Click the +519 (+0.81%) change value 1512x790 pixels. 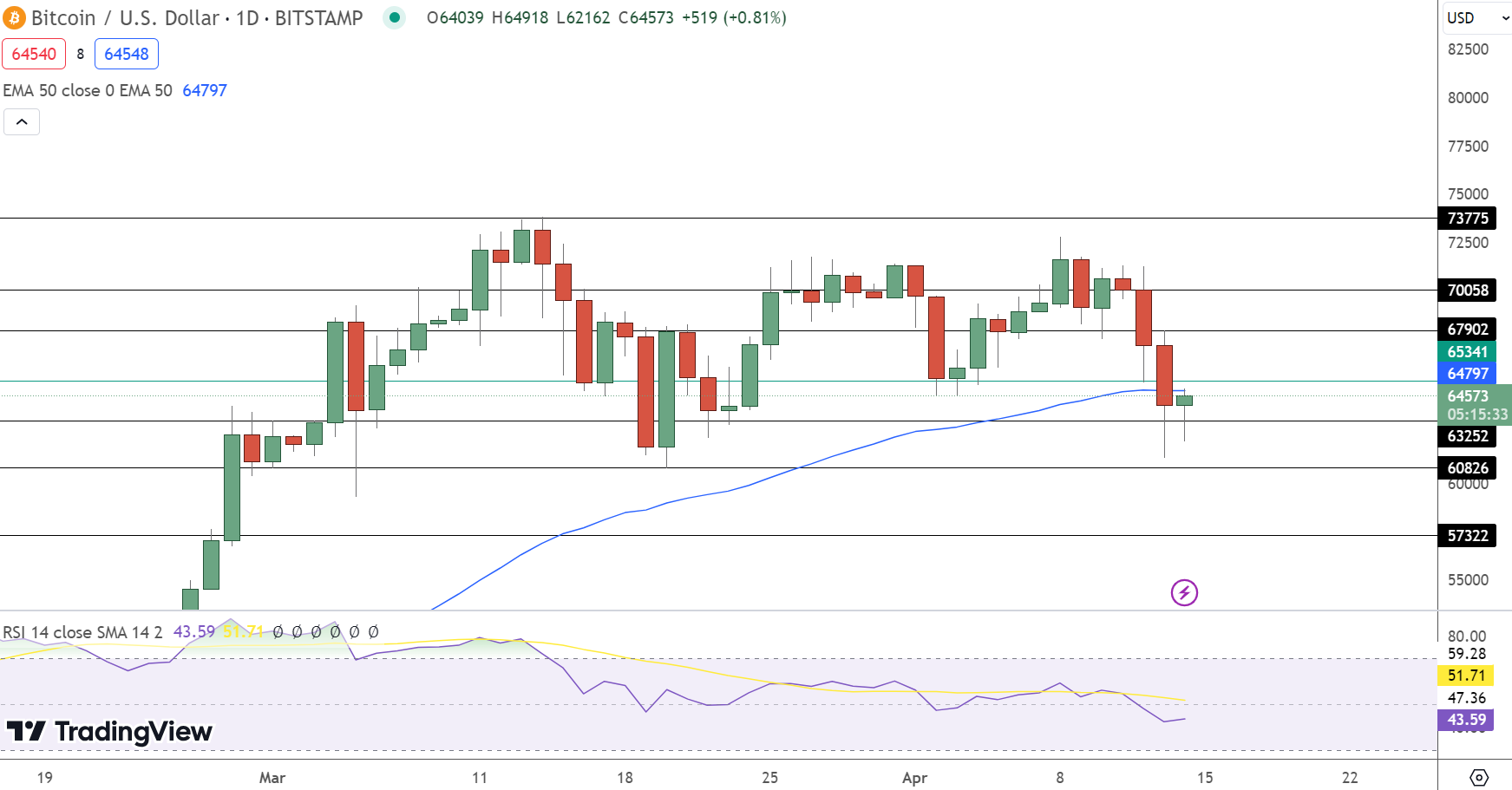click(x=734, y=17)
